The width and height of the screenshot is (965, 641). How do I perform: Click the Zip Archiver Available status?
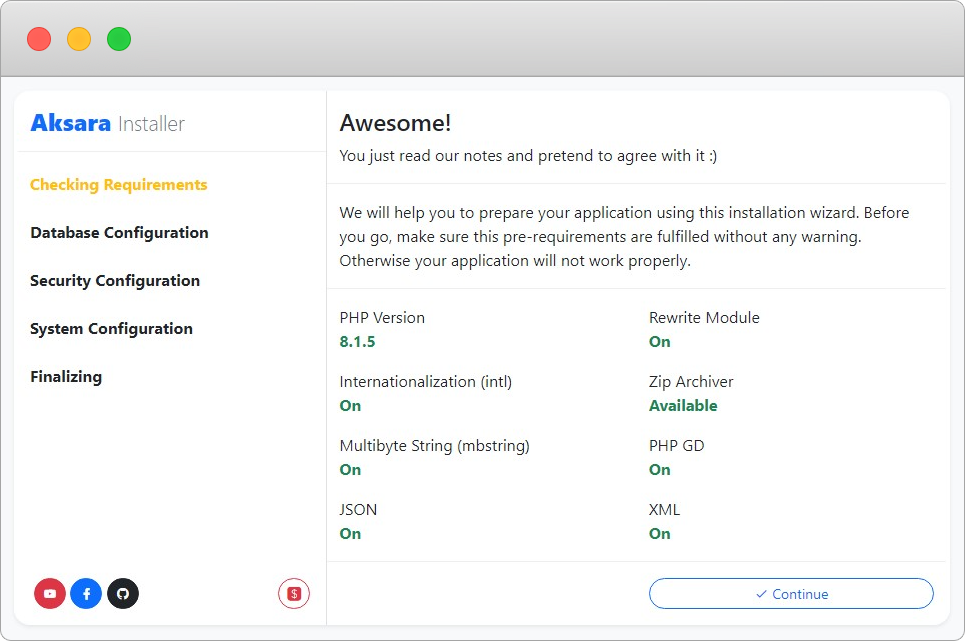(x=683, y=405)
